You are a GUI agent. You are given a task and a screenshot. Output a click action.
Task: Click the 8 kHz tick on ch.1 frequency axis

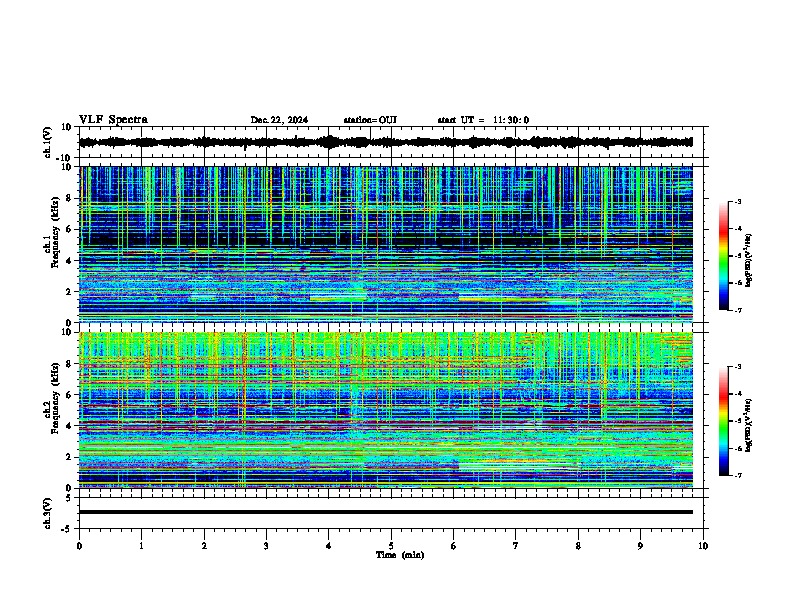(69, 198)
